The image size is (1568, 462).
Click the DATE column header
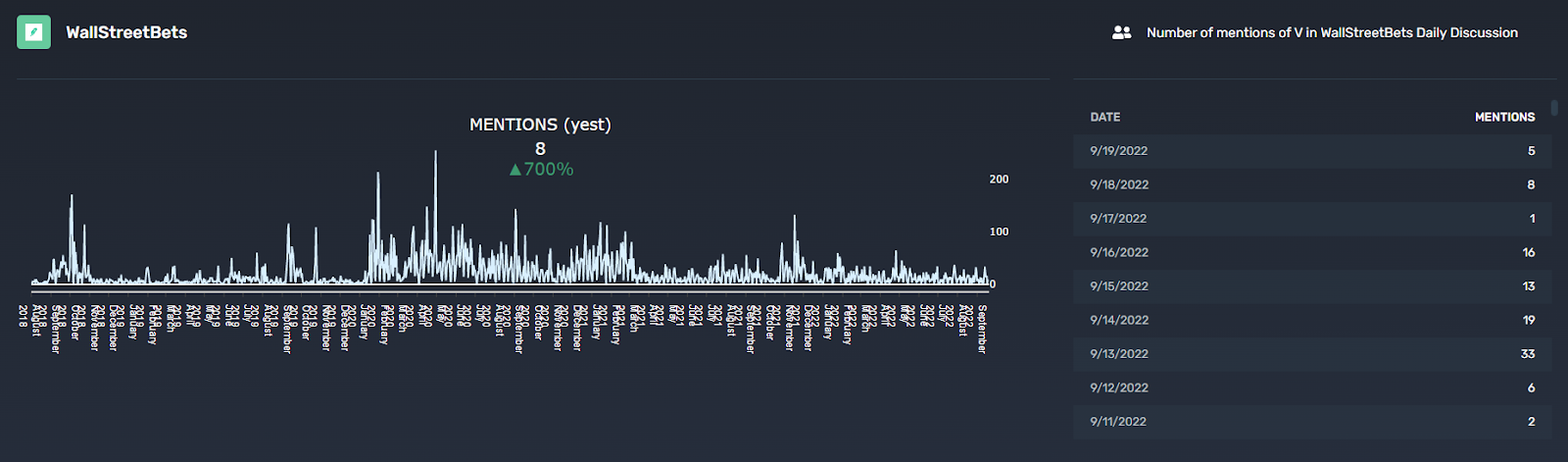[x=1105, y=117]
